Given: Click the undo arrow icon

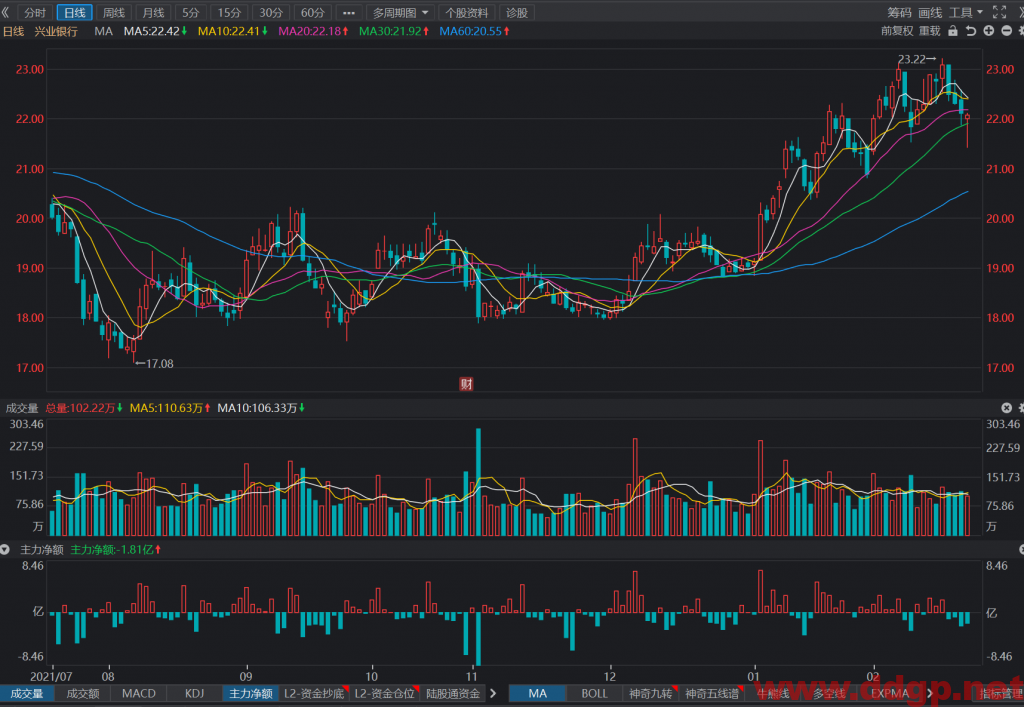Looking at the screenshot, I should click(971, 31).
